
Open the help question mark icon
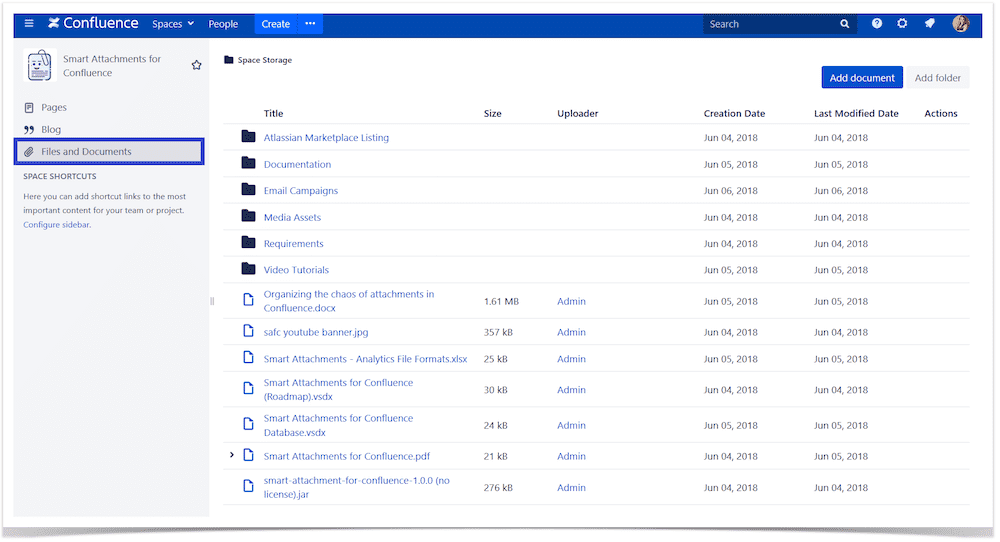tap(877, 24)
